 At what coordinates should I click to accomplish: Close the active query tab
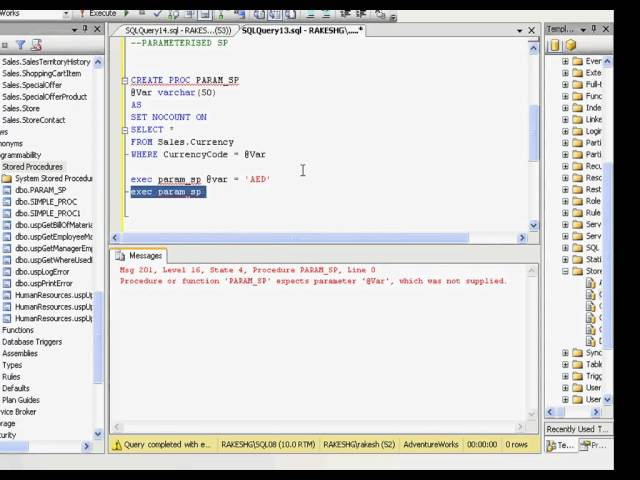click(531, 30)
